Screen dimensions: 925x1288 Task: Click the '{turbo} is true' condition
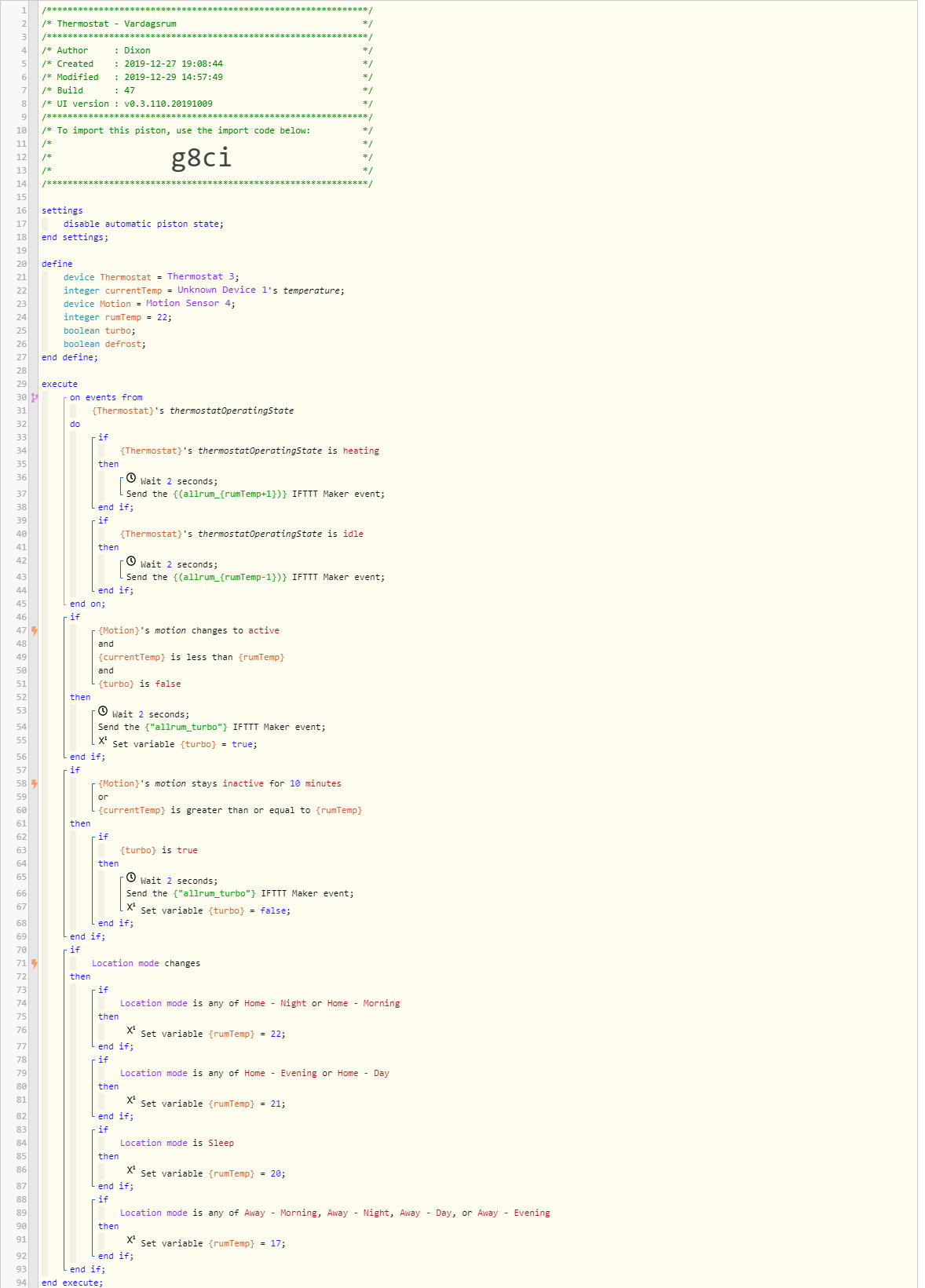tap(159, 850)
